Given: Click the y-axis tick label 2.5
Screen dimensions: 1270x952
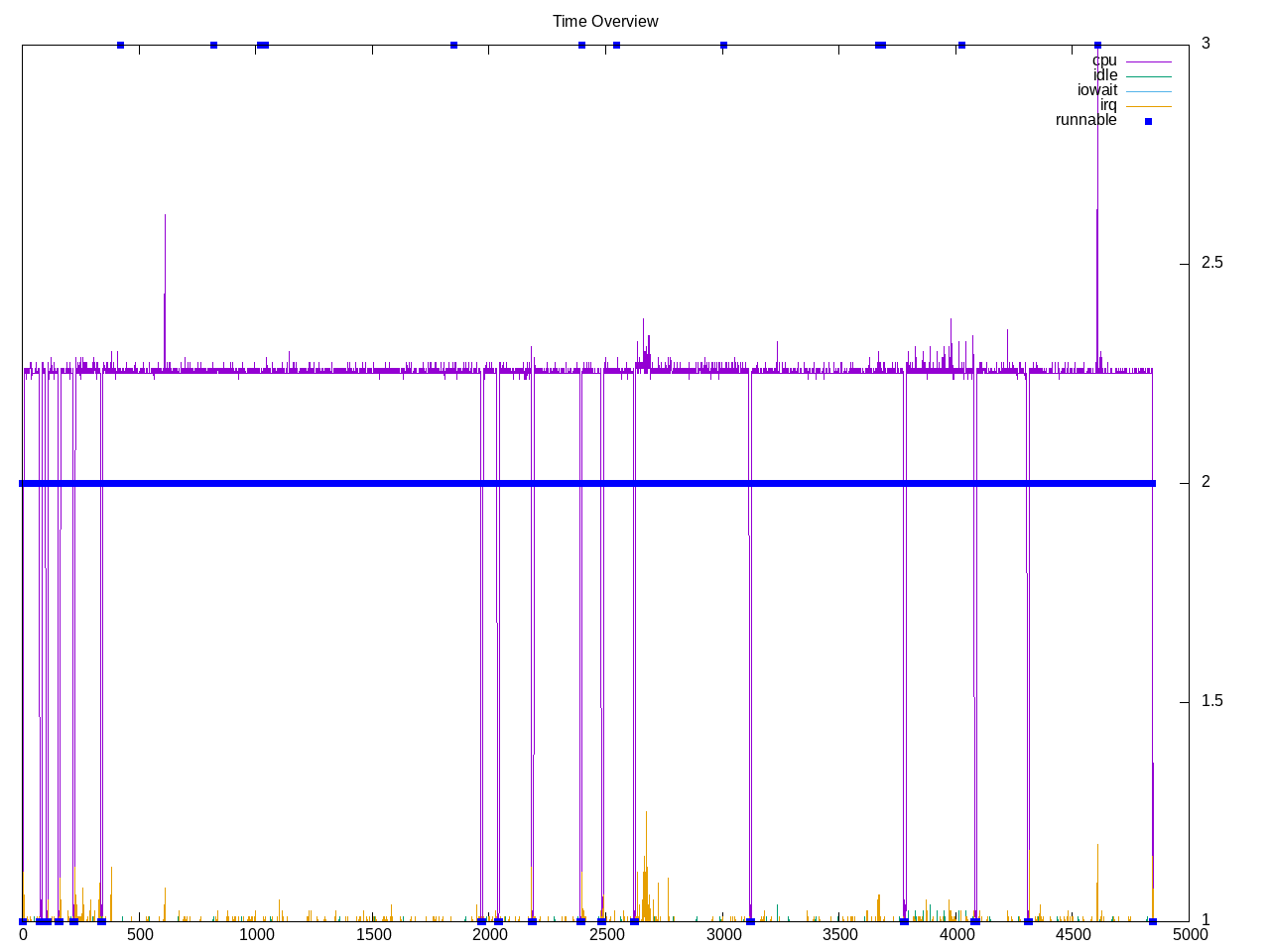Looking at the screenshot, I should pyautogui.click(x=1211, y=263).
